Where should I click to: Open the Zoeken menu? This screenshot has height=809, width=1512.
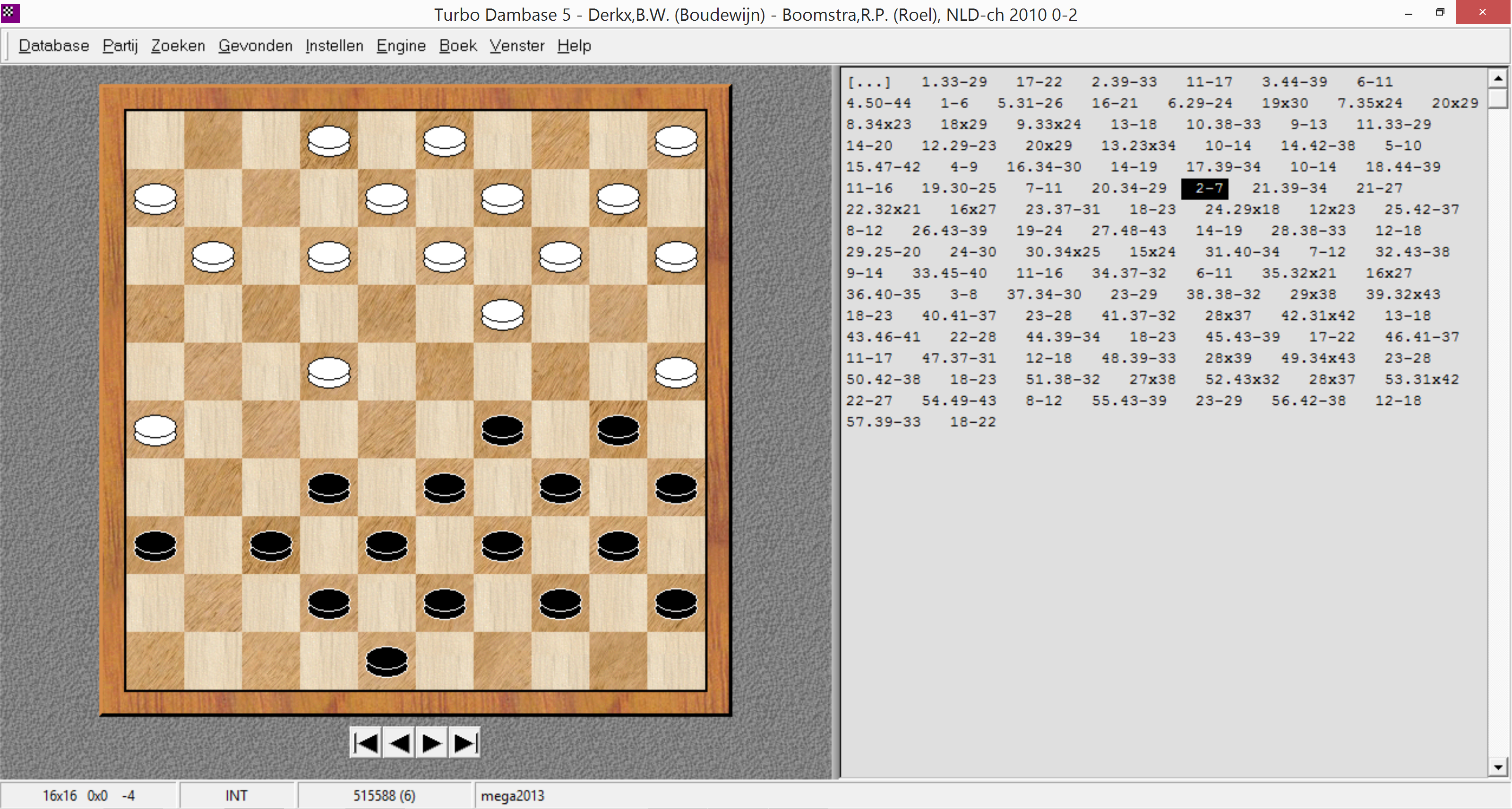(x=178, y=46)
